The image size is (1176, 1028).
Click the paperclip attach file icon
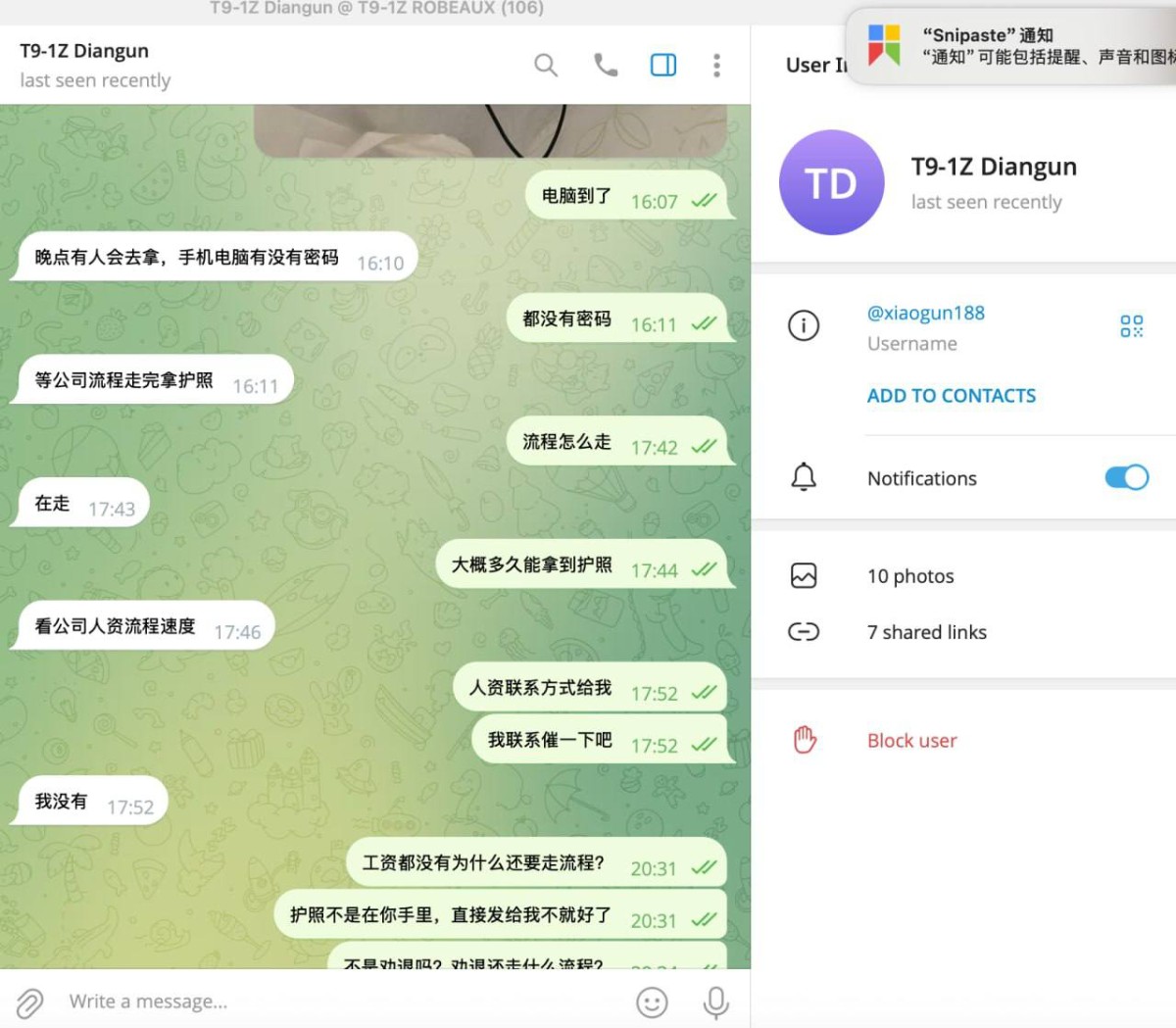pos(29,1003)
